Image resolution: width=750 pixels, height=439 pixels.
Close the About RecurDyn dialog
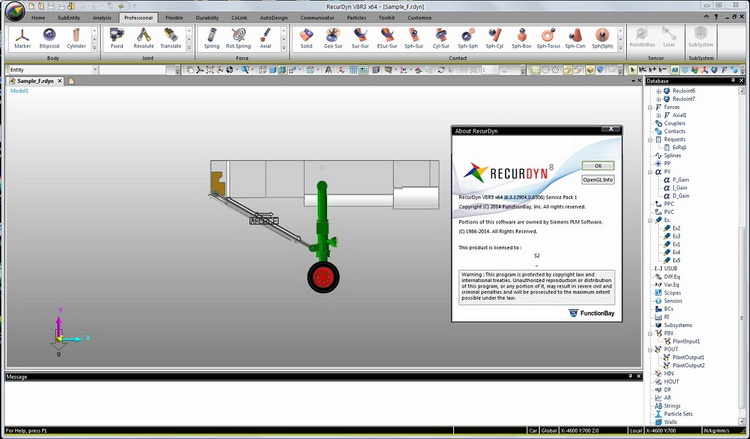611,129
